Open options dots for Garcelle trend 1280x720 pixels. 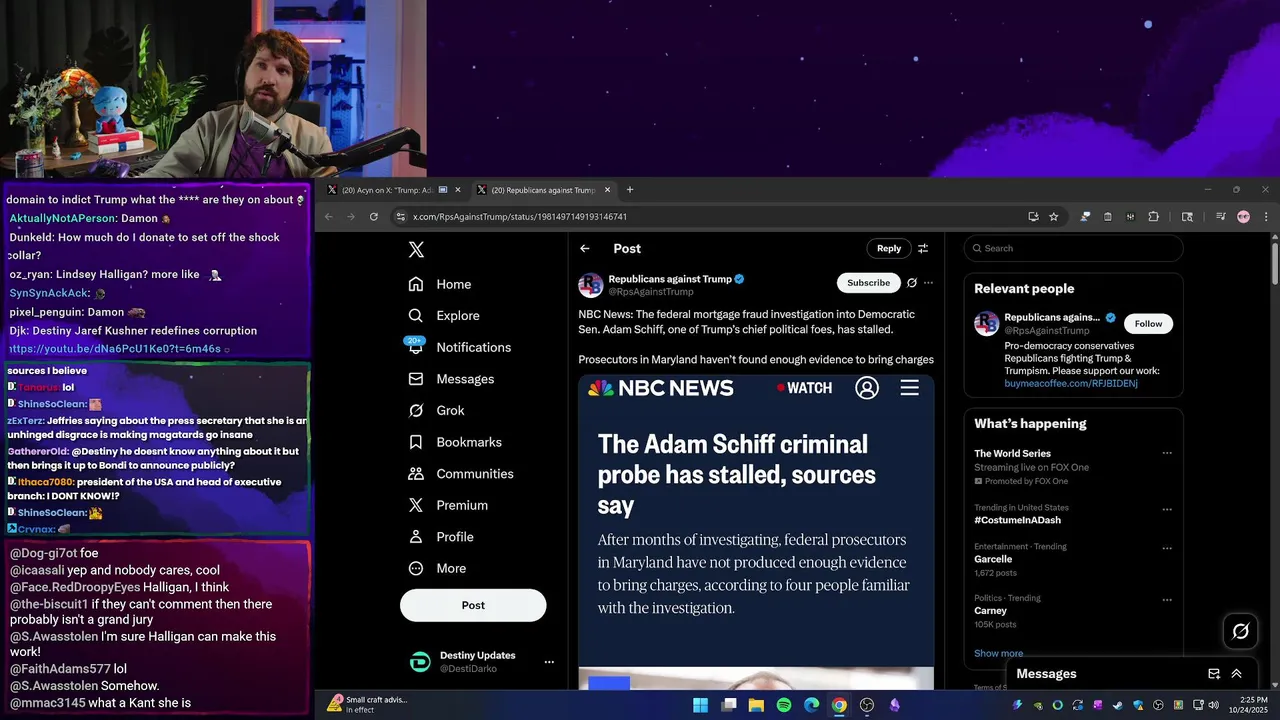(x=1166, y=549)
